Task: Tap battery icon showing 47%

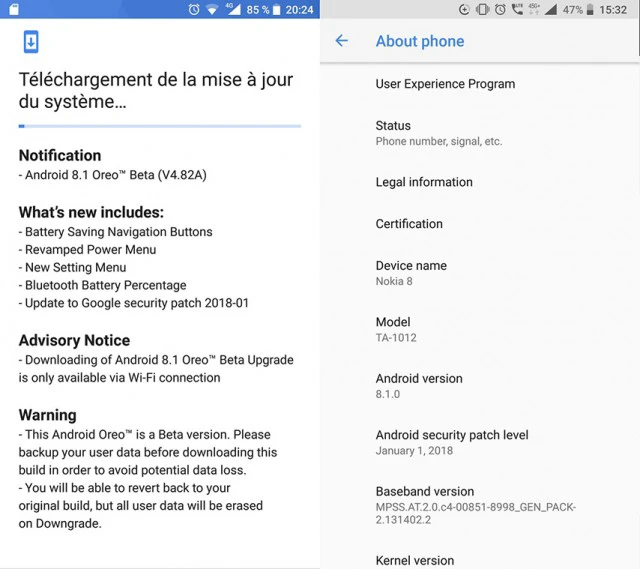Action: [590, 9]
